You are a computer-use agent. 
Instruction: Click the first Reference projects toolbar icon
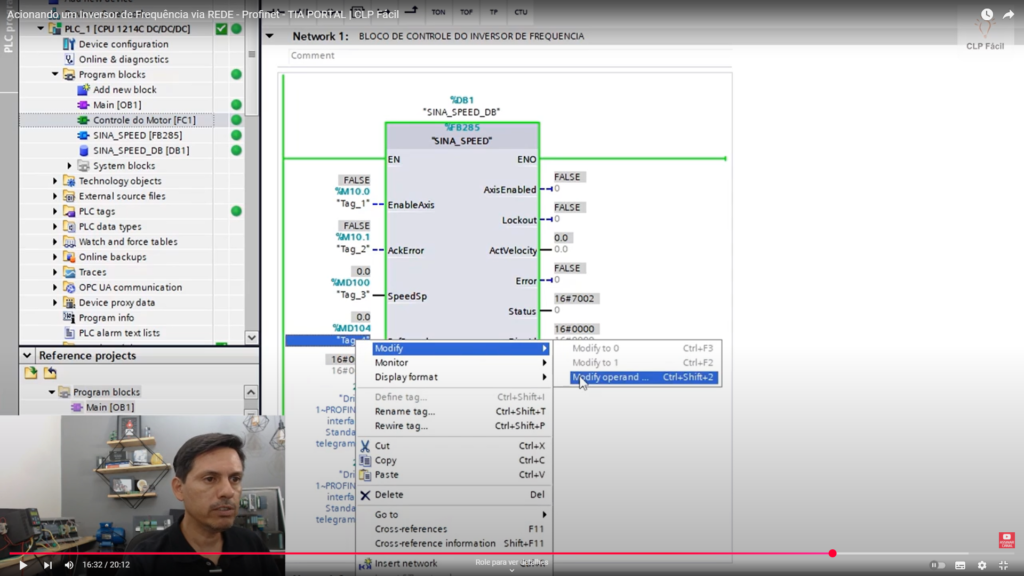pyautogui.click(x=31, y=373)
